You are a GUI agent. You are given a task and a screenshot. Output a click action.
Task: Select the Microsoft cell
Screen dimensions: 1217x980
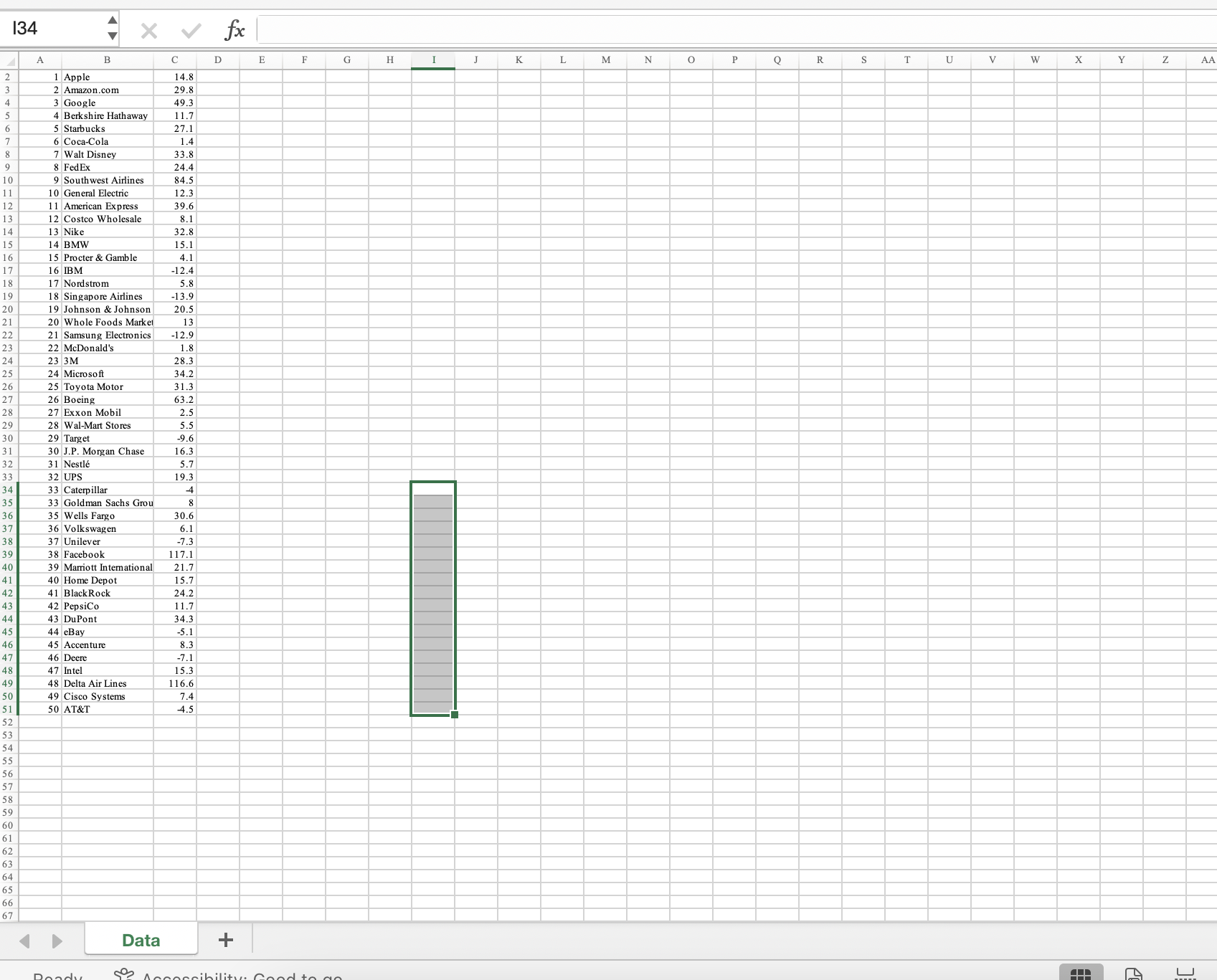108,374
